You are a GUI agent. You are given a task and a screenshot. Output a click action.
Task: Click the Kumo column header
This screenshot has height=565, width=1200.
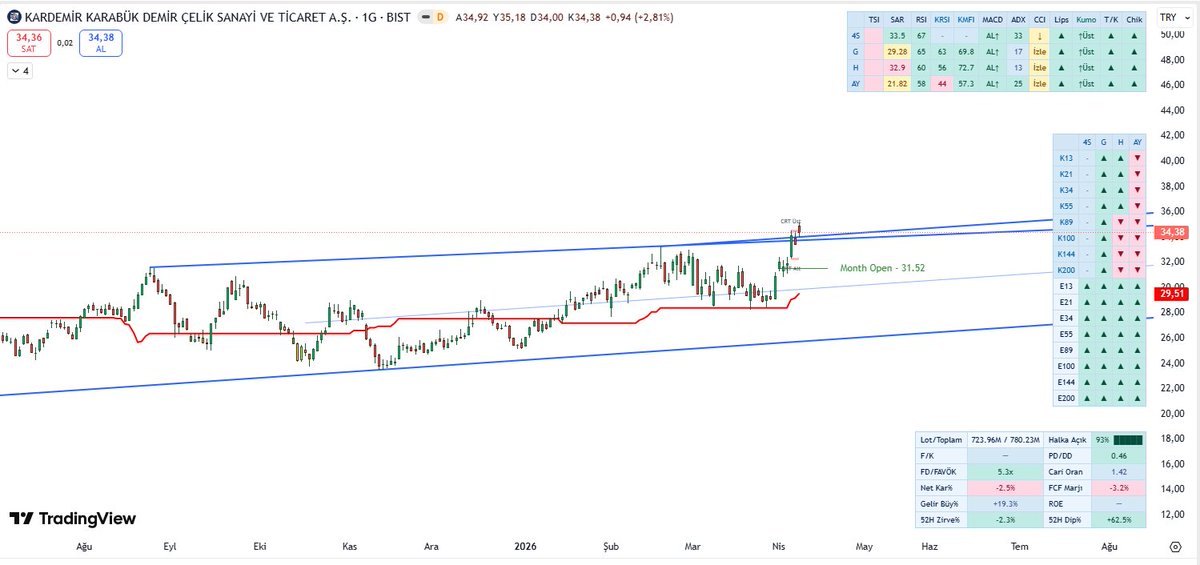[x=1087, y=19]
